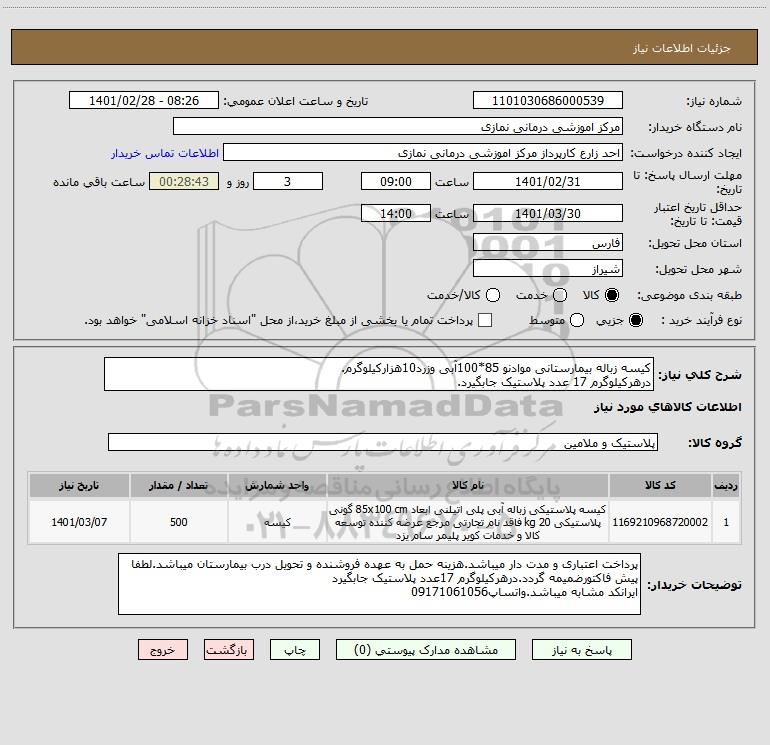Click row number 1 cell

click(x=726, y=522)
